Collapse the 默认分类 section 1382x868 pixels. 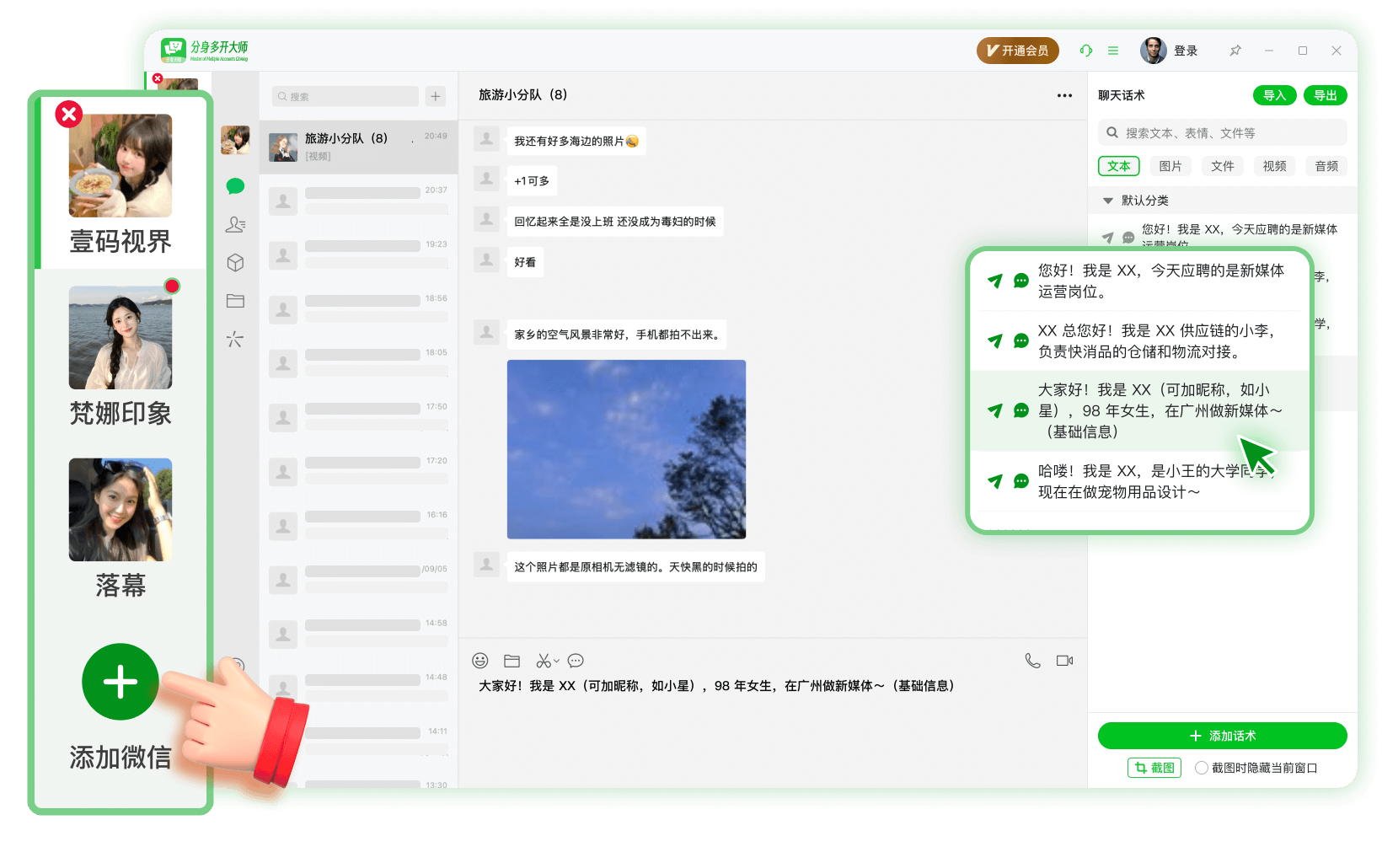[1108, 200]
